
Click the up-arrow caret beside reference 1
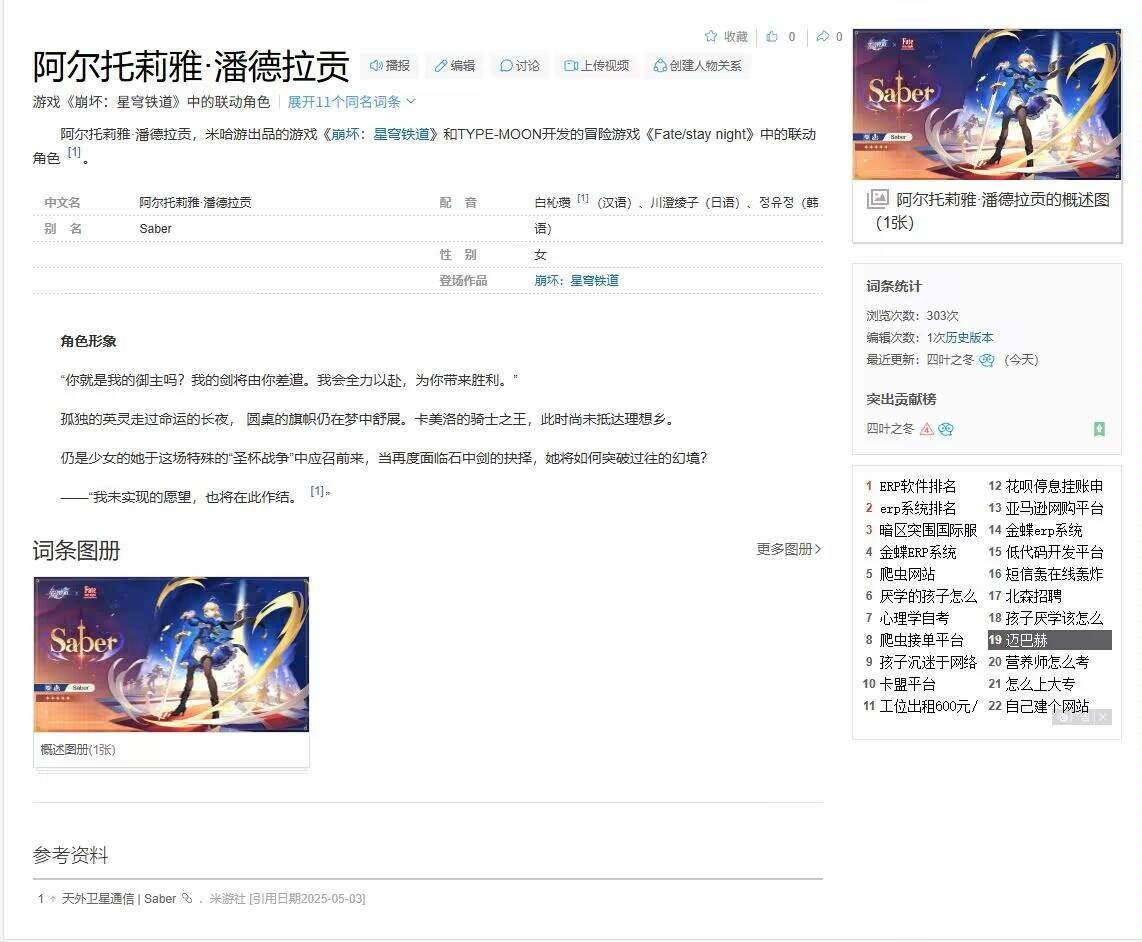click(x=52, y=899)
